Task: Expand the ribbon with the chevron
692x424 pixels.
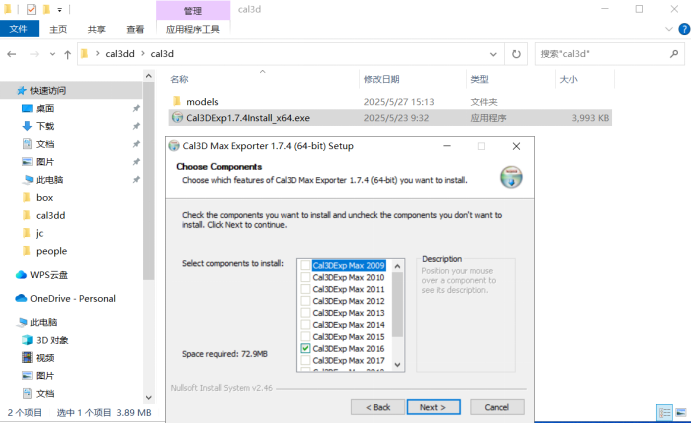Action: tap(669, 29)
